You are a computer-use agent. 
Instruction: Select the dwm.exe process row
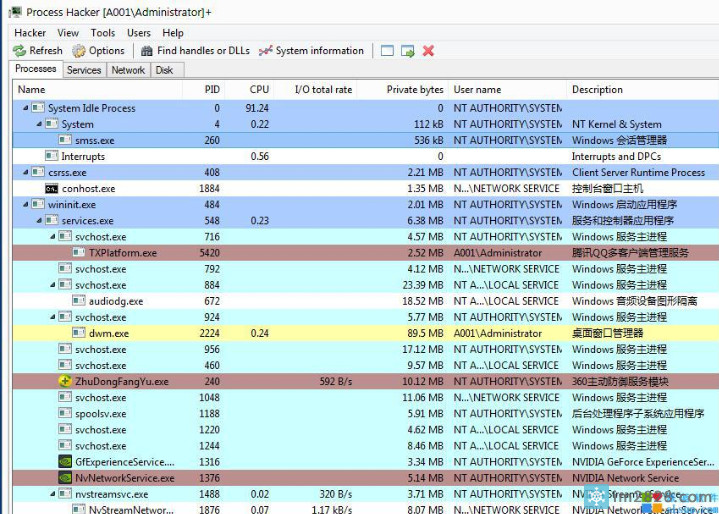click(x=108, y=333)
